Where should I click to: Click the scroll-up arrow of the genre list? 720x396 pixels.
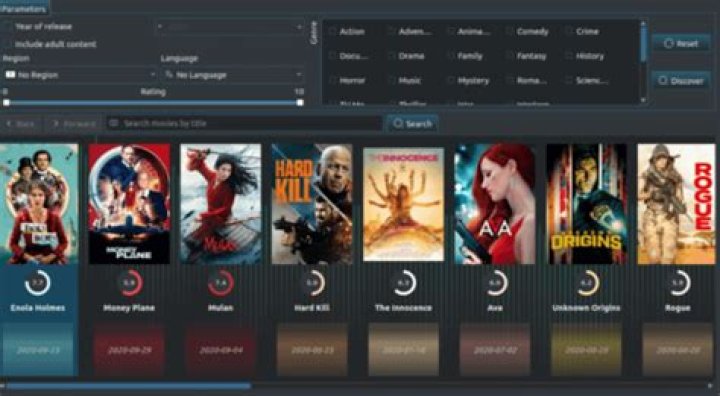[643, 23]
